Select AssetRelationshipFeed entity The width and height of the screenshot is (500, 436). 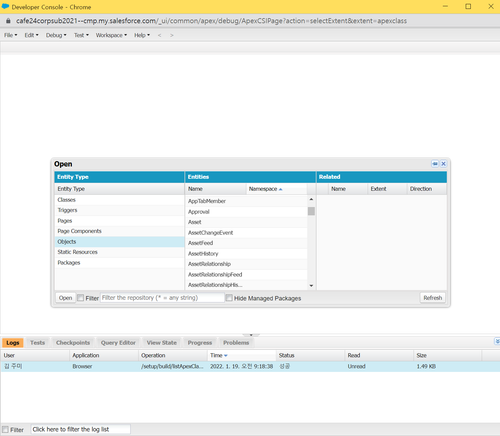pos(246,275)
